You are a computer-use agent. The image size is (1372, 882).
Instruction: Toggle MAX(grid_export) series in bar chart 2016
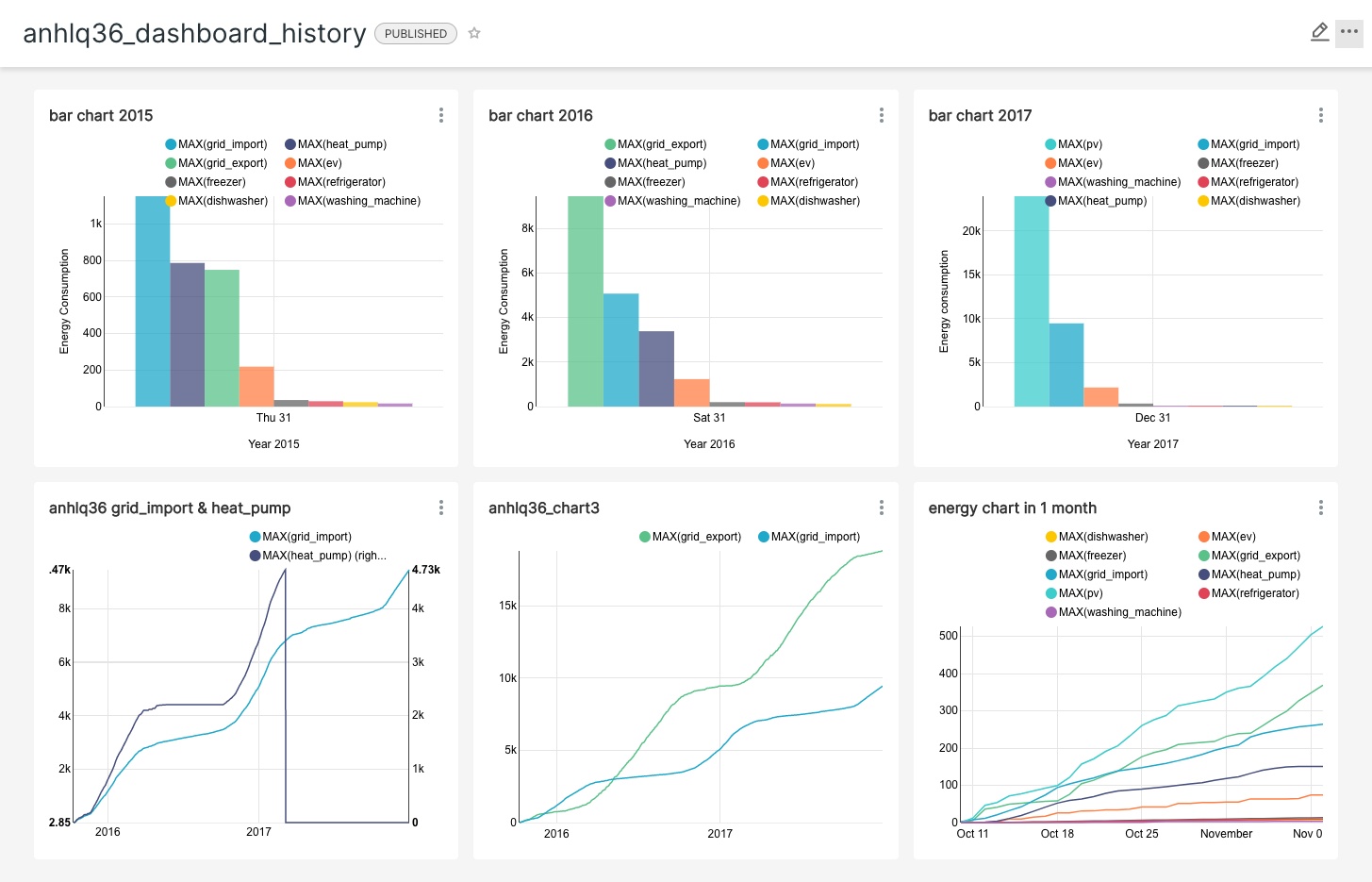tap(655, 144)
